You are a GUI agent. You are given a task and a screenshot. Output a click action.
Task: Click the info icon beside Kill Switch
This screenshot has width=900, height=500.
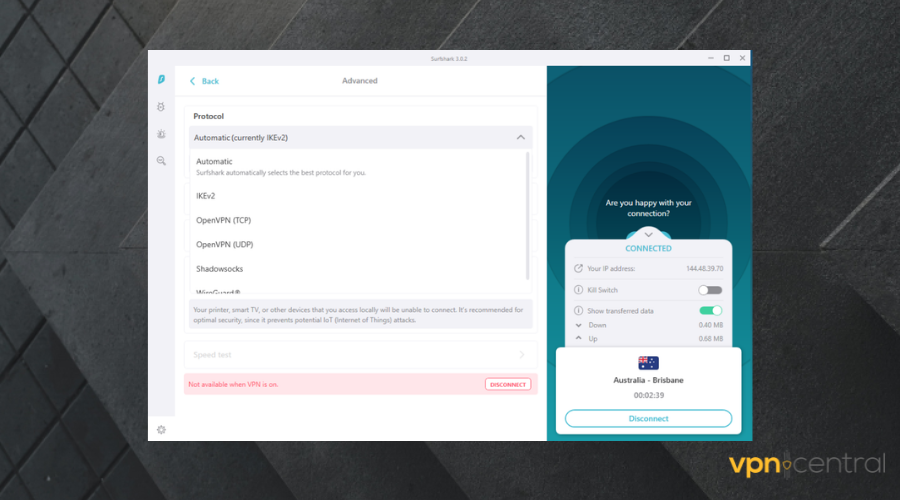pyautogui.click(x=578, y=290)
